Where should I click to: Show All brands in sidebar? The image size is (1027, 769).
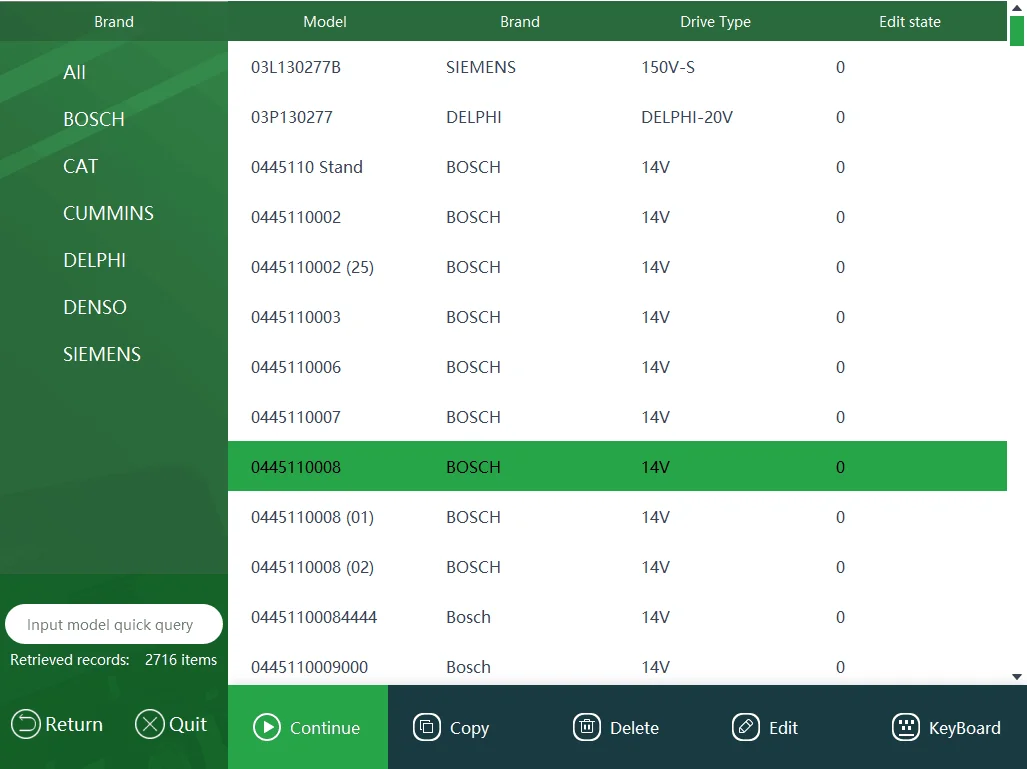(74, 72)
